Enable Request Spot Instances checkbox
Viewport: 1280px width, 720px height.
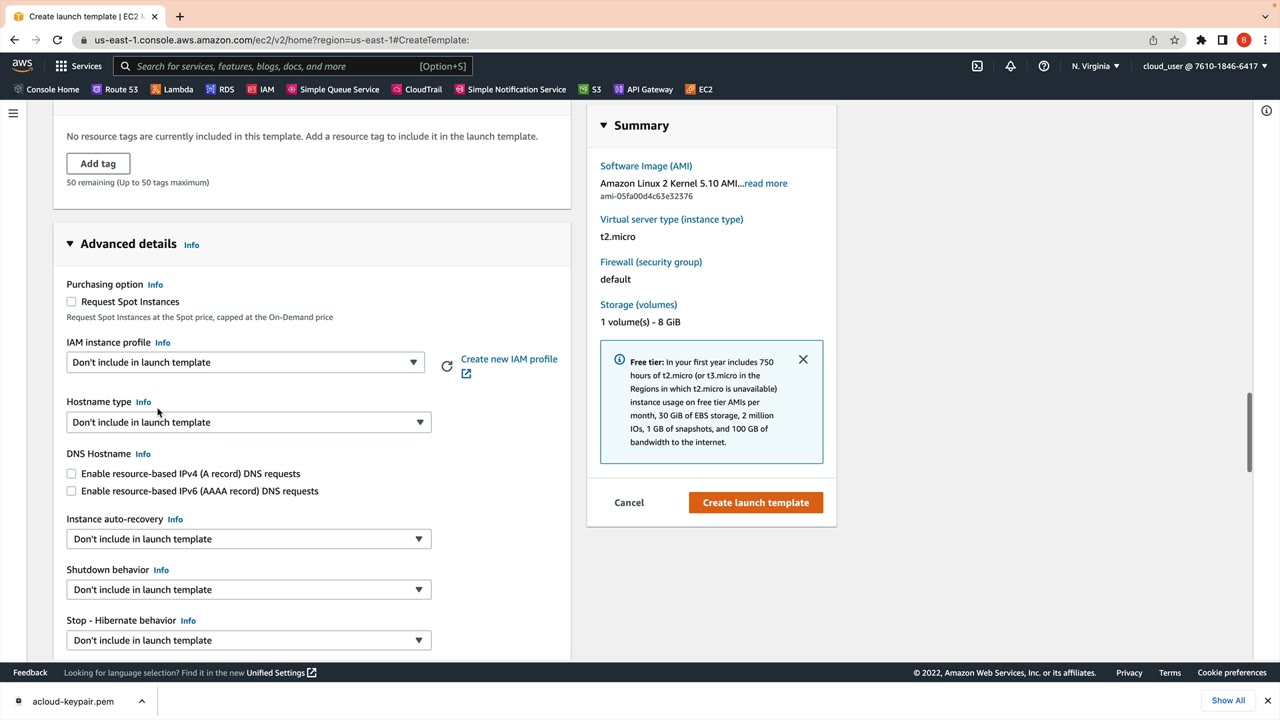(71, 302)
